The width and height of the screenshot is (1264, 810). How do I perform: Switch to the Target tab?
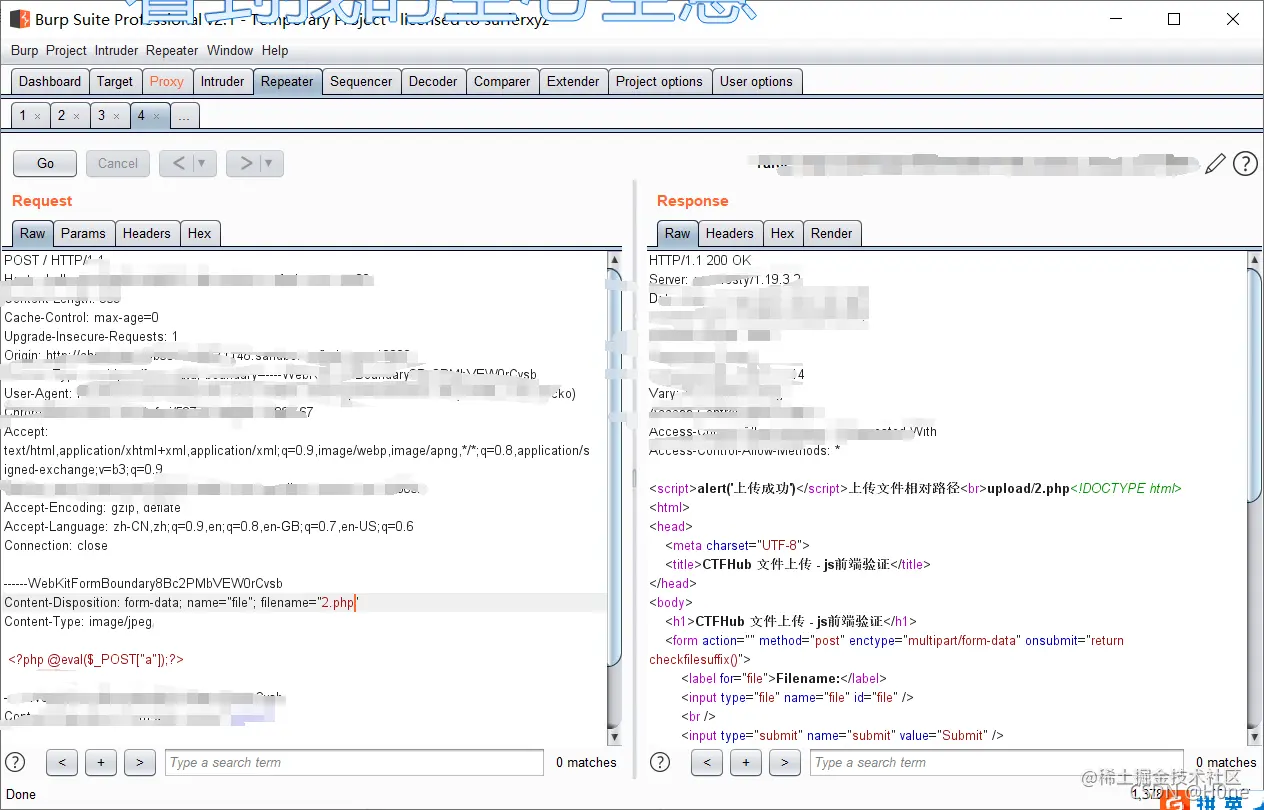115,82
